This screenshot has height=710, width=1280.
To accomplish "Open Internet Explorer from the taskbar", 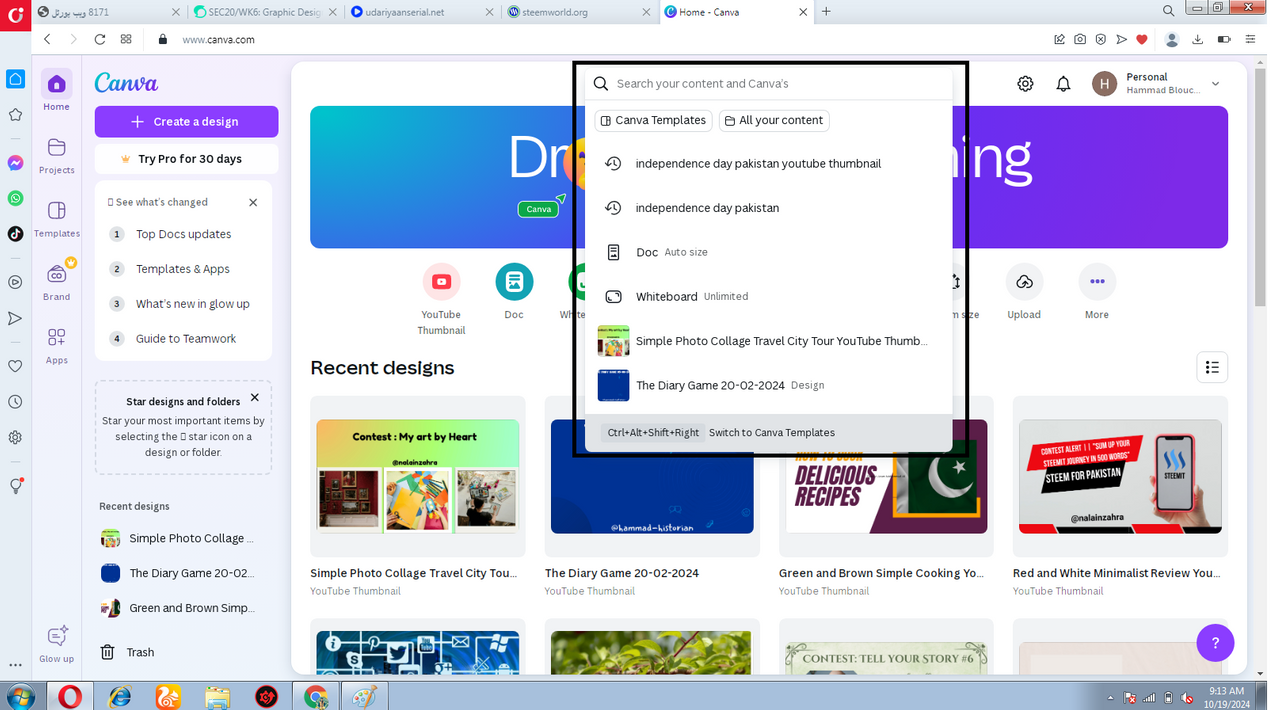I will point(120,696).
